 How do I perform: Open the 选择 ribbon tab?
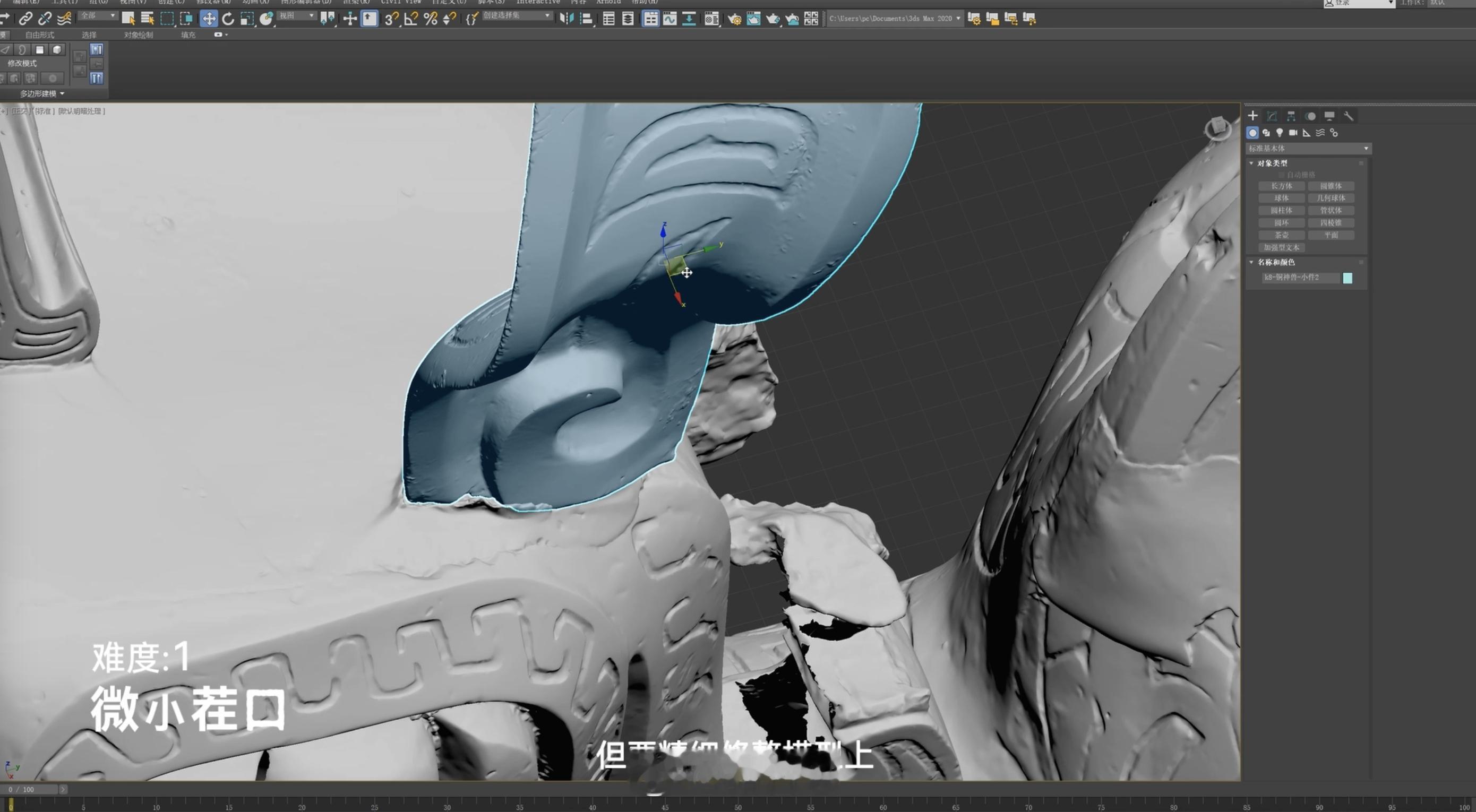[x=89, y=35]
